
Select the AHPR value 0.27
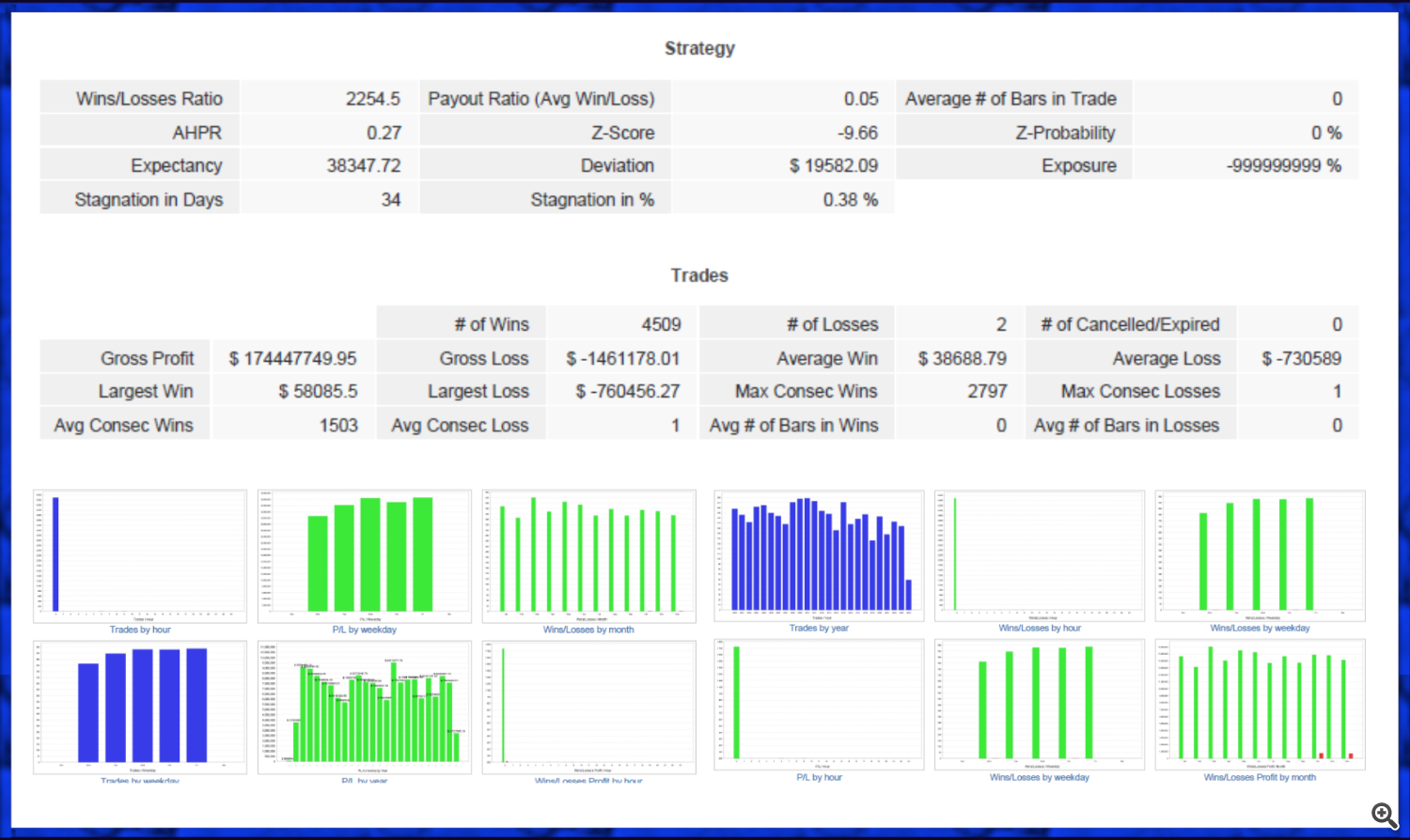(384, 132)
